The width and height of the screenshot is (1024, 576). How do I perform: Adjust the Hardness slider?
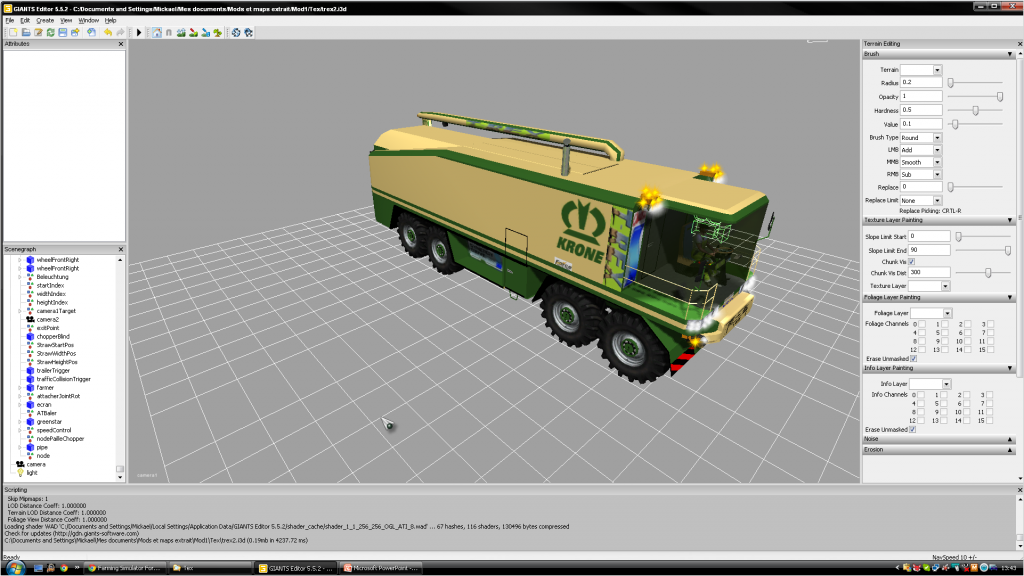(x=975, y=110)
